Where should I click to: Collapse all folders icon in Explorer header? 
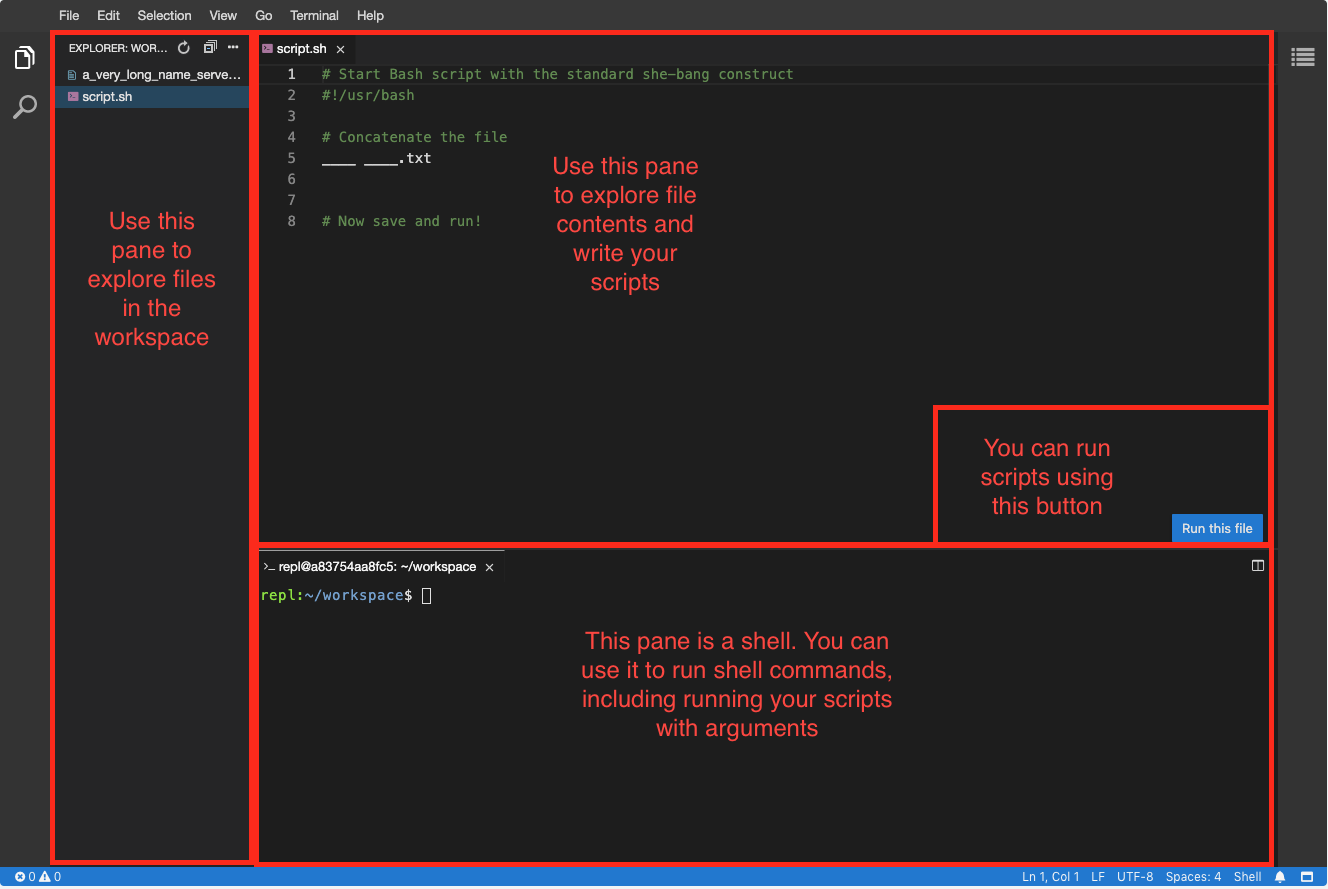(x=209, y=47)
